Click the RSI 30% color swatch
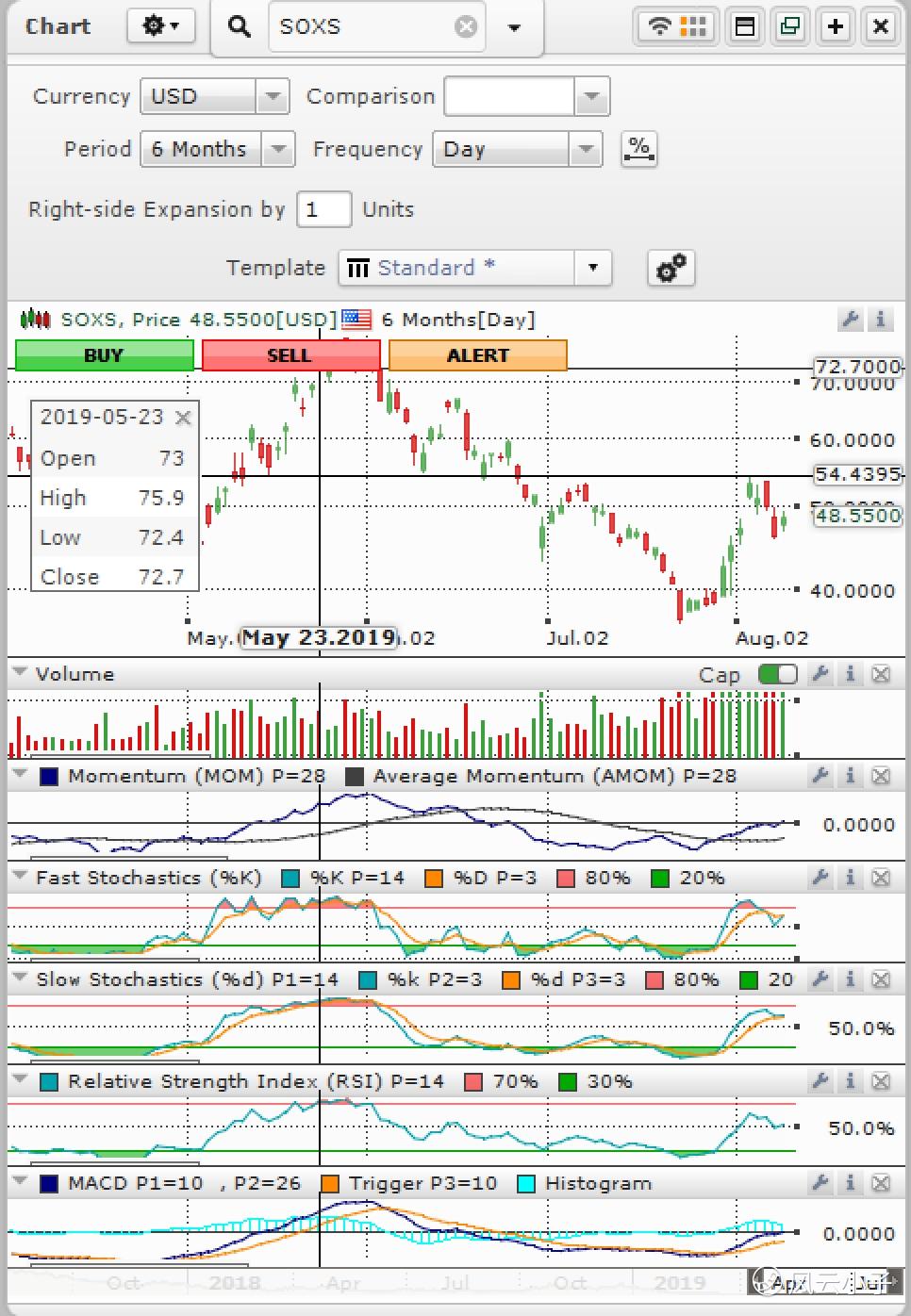The height and width of the screenshot is (1316, 911). pyautogui.click(x=568, y=1082)
